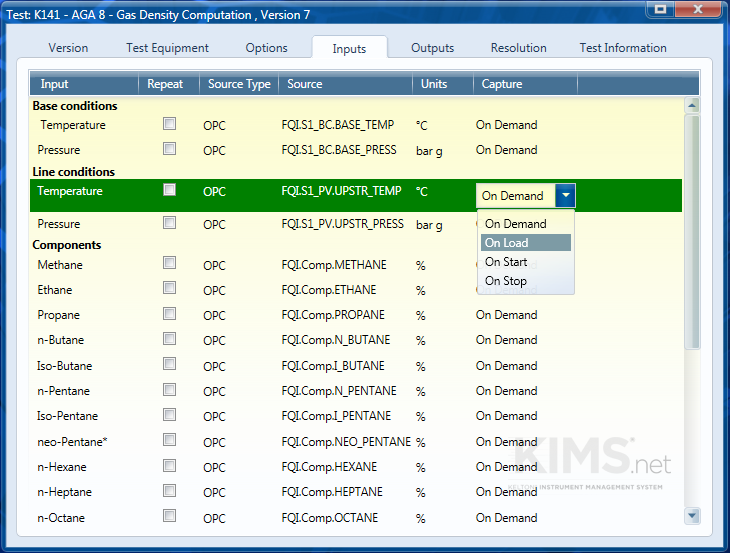Select source FQI.S1_BC.BASE_PRESS
This screenshot has width=730, height=553.
click(339, 150)
